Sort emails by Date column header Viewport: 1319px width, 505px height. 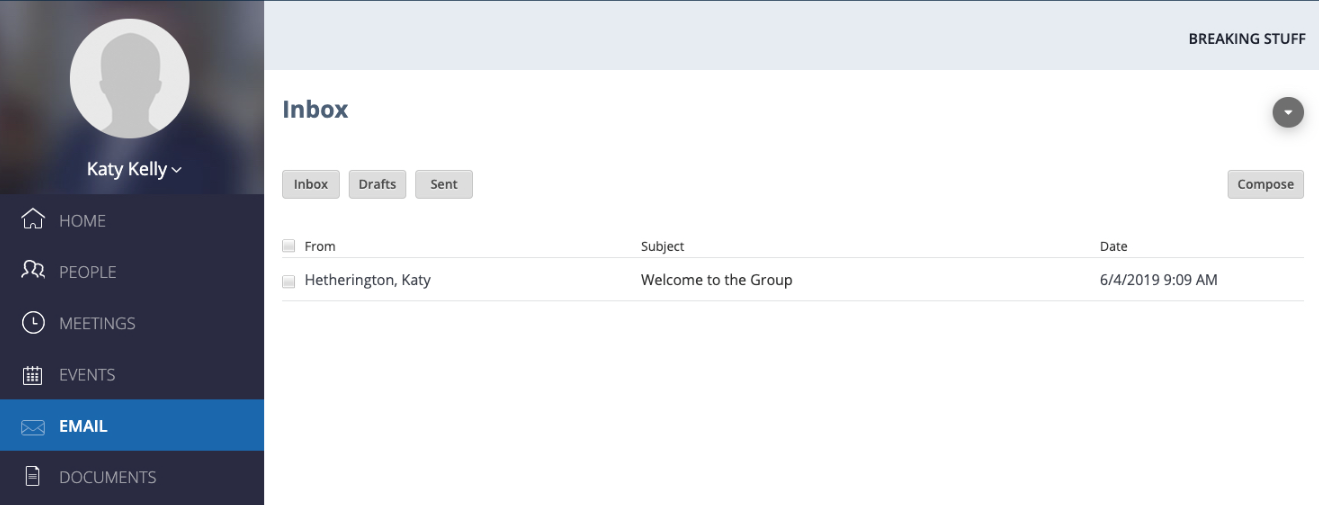coord(1113,246)
